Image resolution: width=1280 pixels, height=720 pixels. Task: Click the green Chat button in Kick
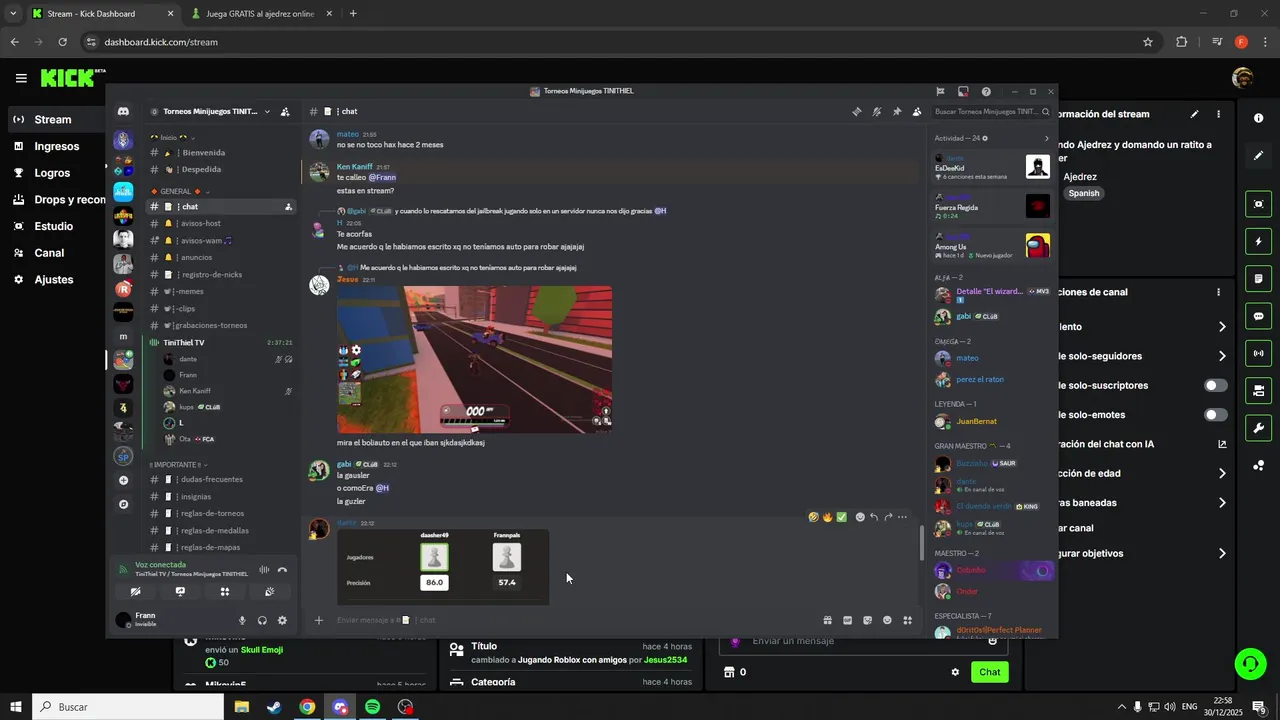tap(989, 672)
